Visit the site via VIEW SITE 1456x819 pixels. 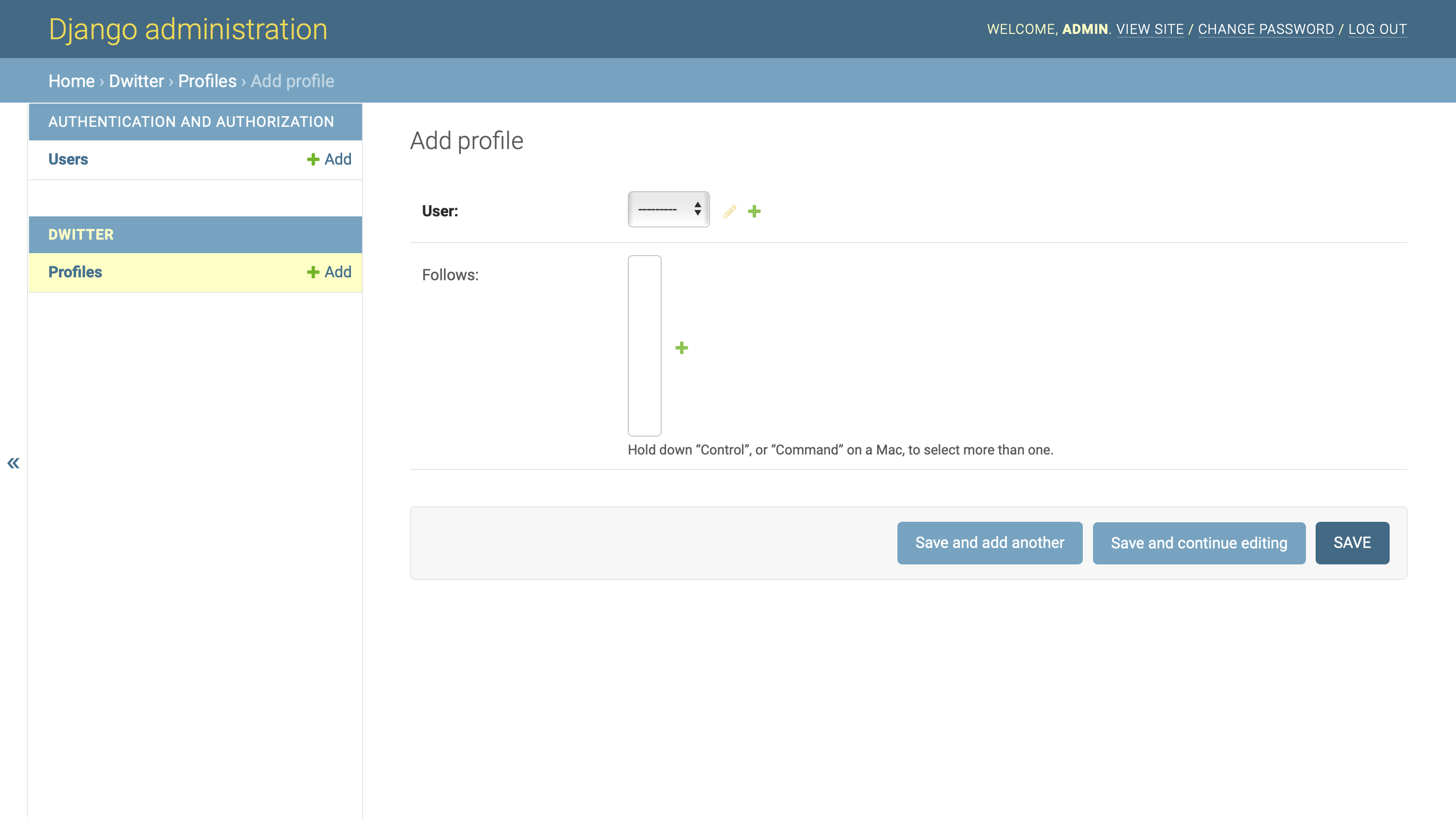click(x=1151, y=29)
